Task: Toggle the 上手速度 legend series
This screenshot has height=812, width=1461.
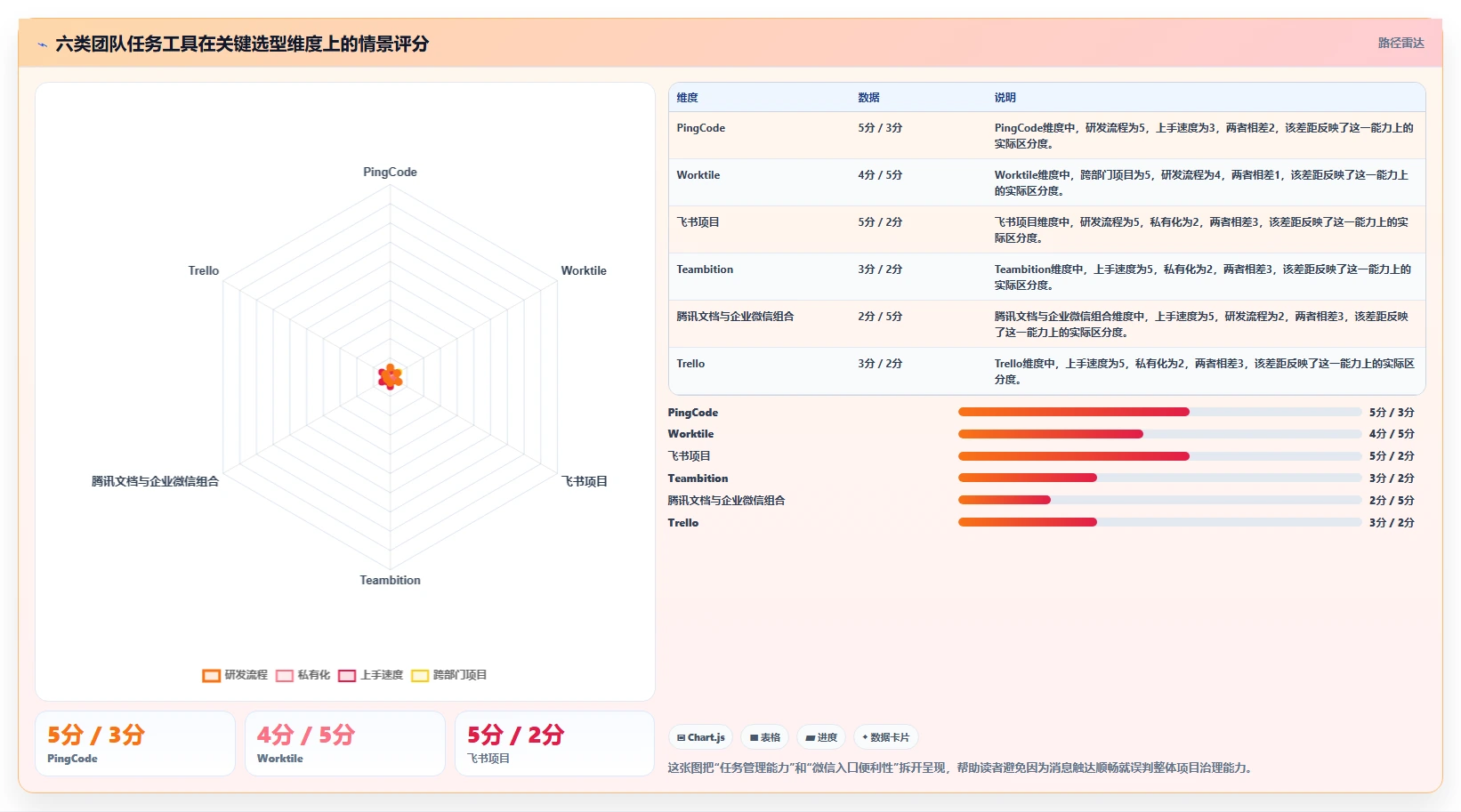Action: point(370,675)
